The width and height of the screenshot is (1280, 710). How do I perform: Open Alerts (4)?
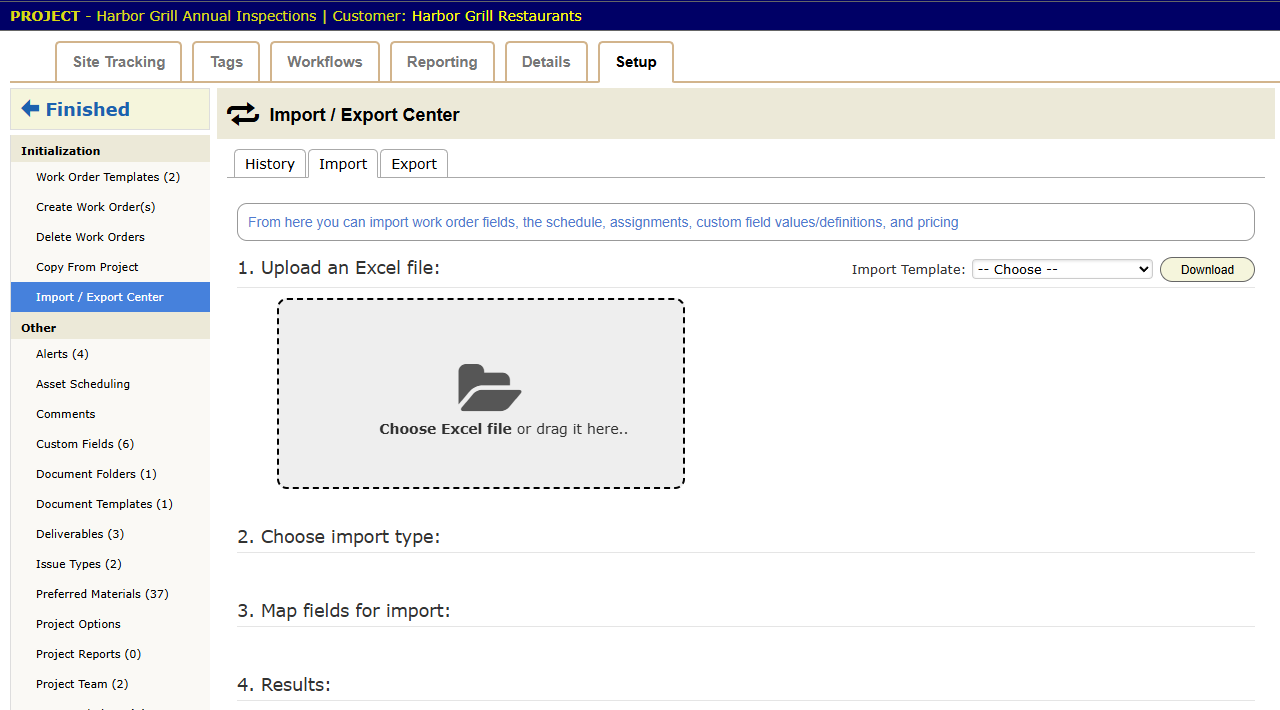[110, 354]
